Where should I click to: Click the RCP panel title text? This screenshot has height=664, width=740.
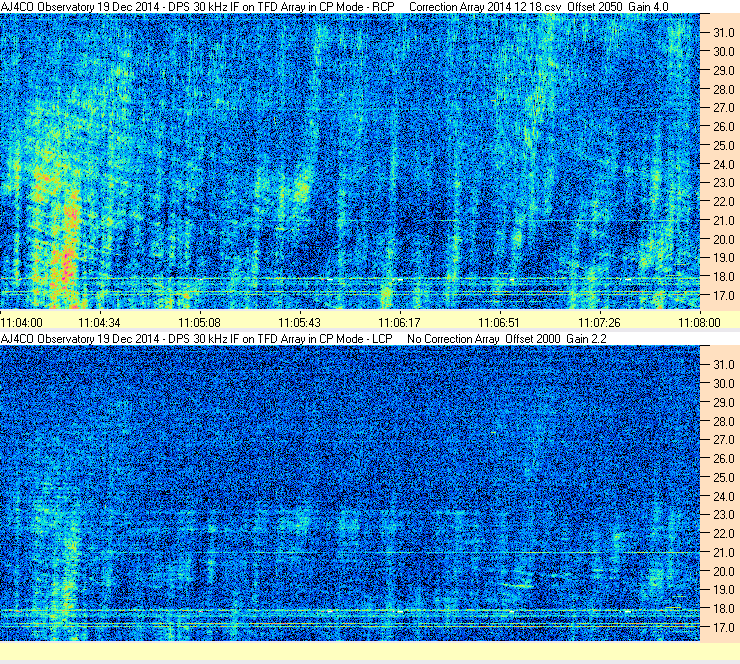(x=197, y=7)
